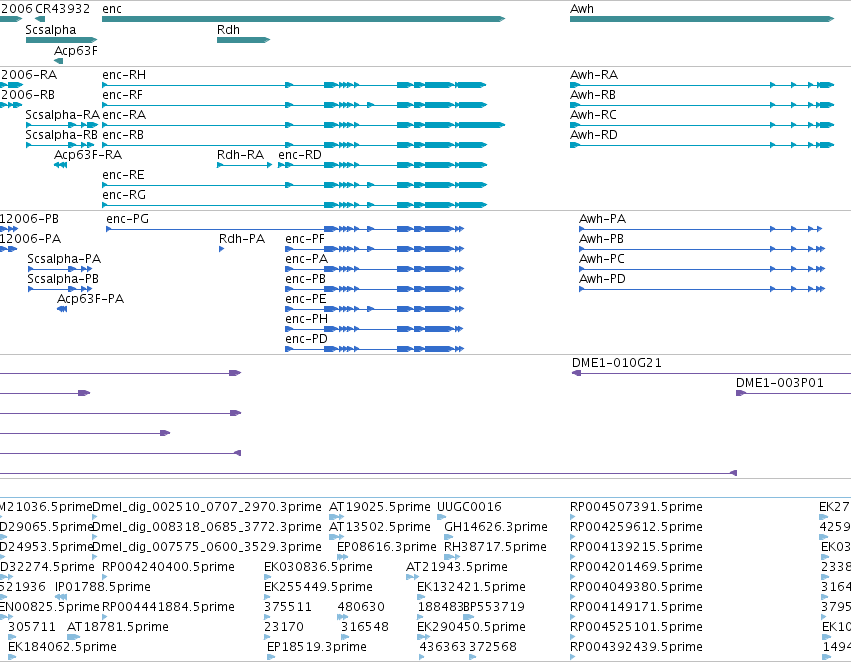Open EST IP01788.5prime
851x662 pixels.
pos(103,588)
